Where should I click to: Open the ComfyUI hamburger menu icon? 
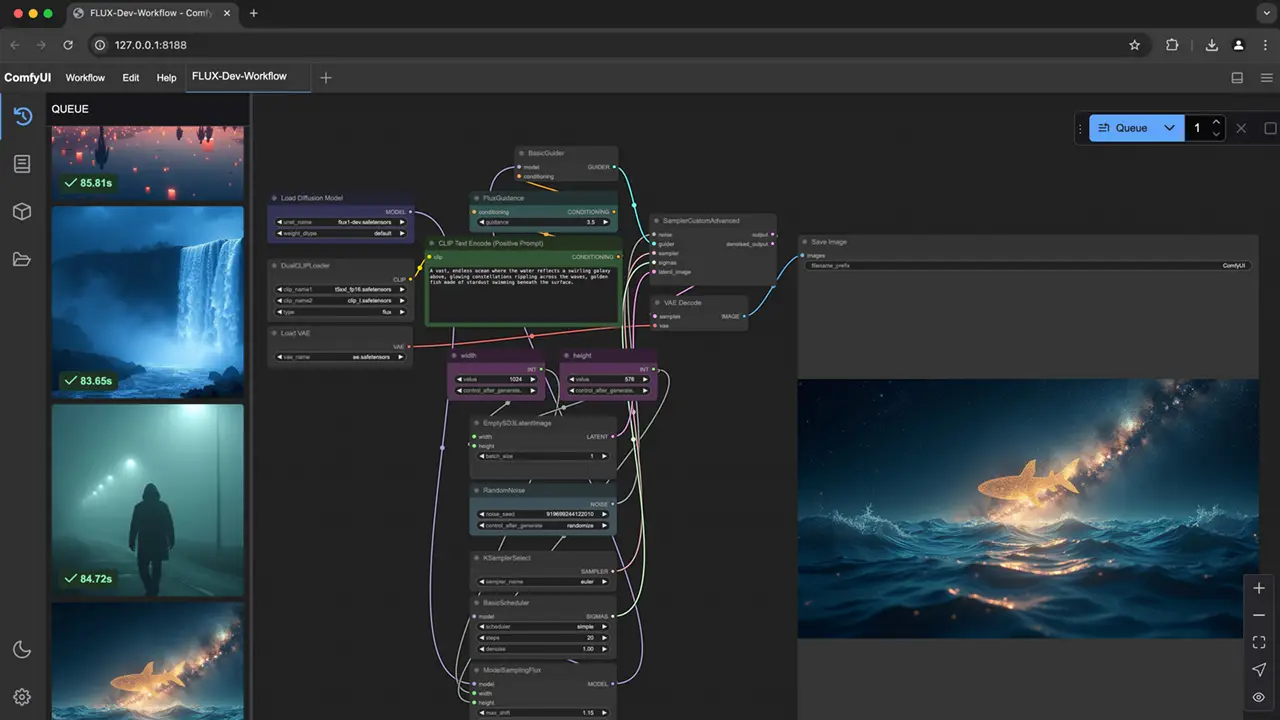click(x=1265, y=77)
